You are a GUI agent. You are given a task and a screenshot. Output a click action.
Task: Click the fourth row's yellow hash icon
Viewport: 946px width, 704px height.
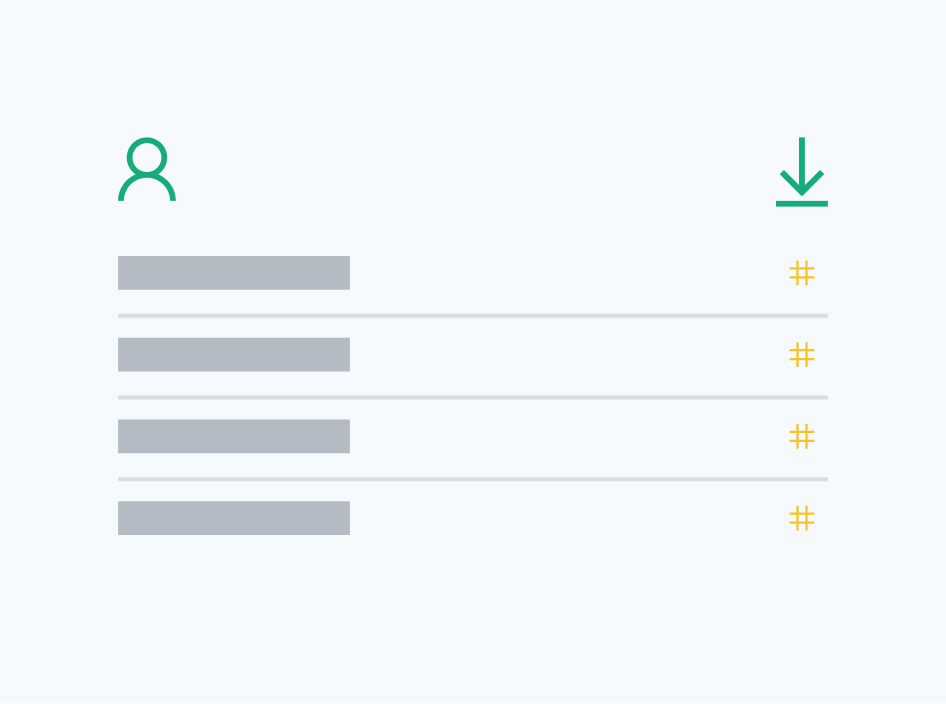coord(802,518)
